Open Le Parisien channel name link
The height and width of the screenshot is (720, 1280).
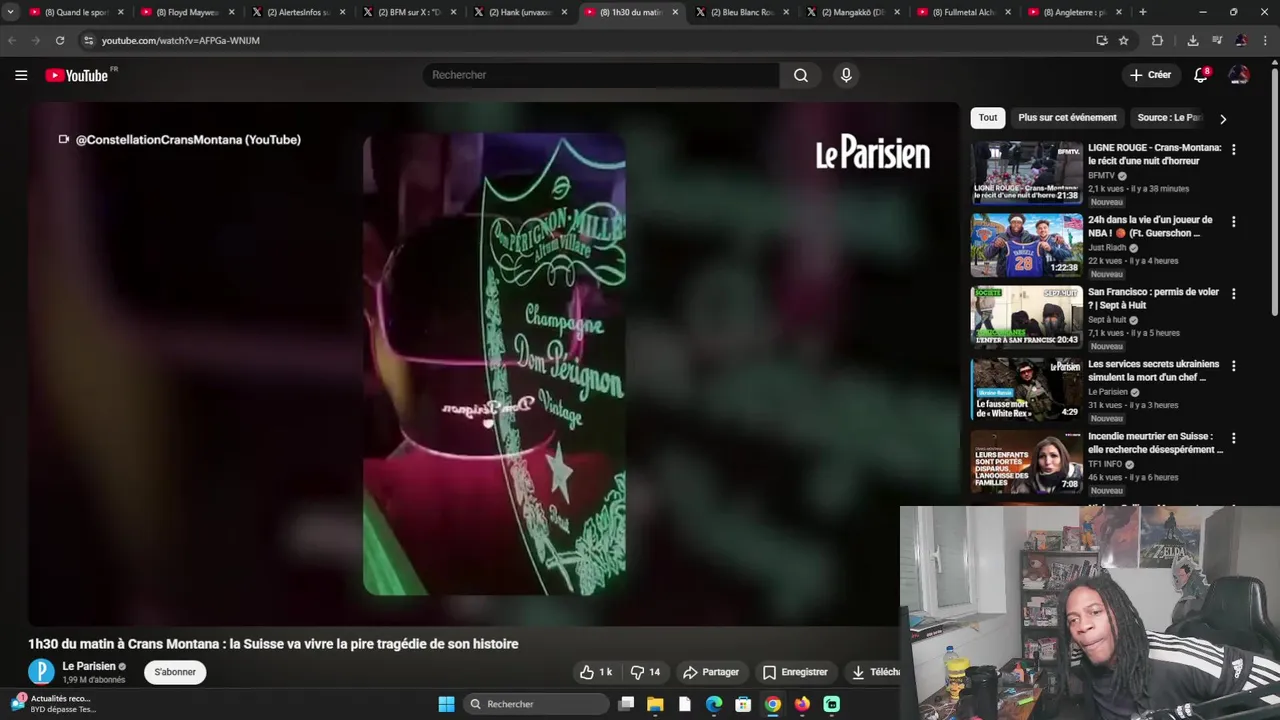coord(89,666)
